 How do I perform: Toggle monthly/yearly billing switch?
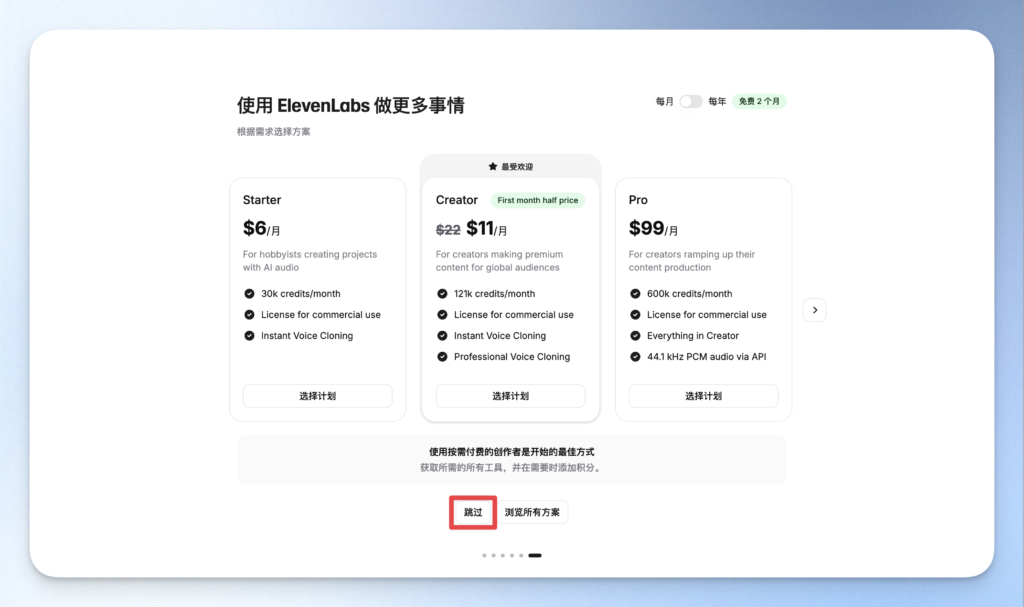click(690, 101)
